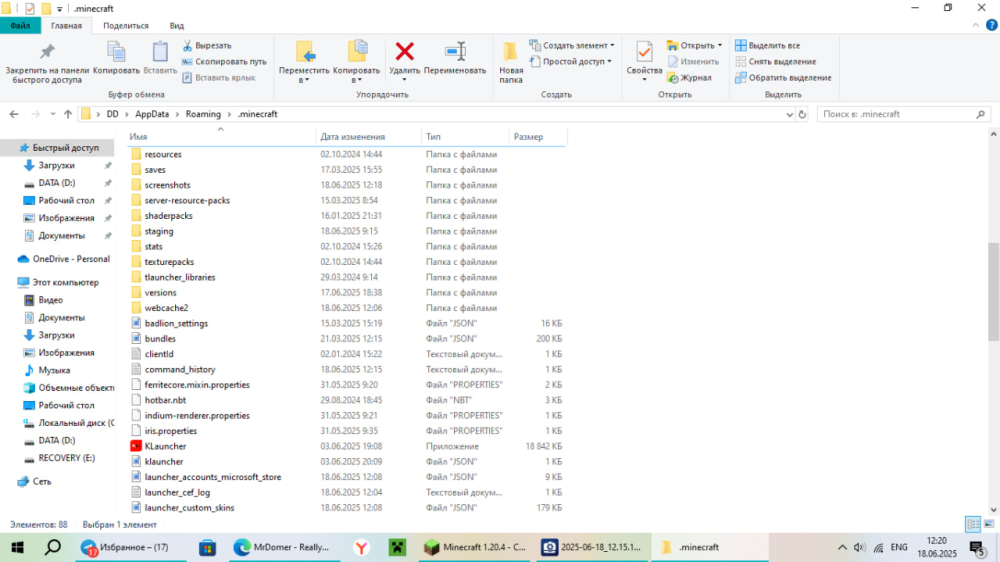This screenshot has width=1000, height=562.
Task: Select Этот компьютер in sidebar
Action: pyautogui.click(x=58, y=282)
